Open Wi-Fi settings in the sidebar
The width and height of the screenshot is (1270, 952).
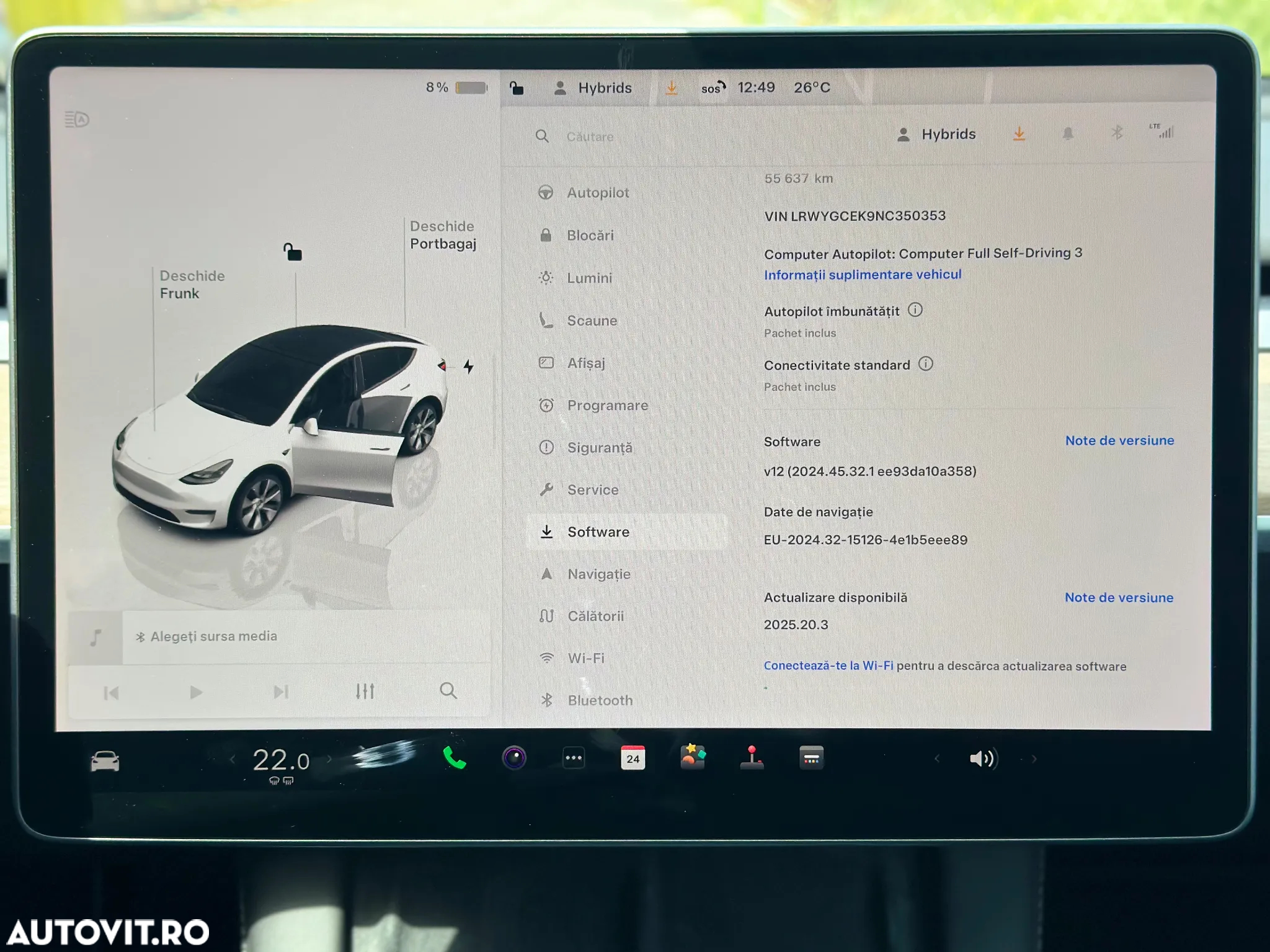click(x=571, y=659)
